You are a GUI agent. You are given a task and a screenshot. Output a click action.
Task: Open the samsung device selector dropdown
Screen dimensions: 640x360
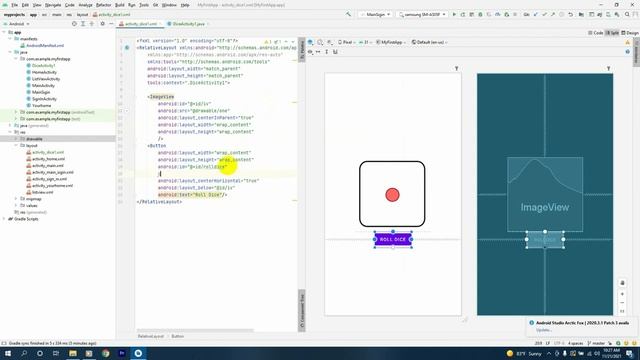[x=422, y=14]
